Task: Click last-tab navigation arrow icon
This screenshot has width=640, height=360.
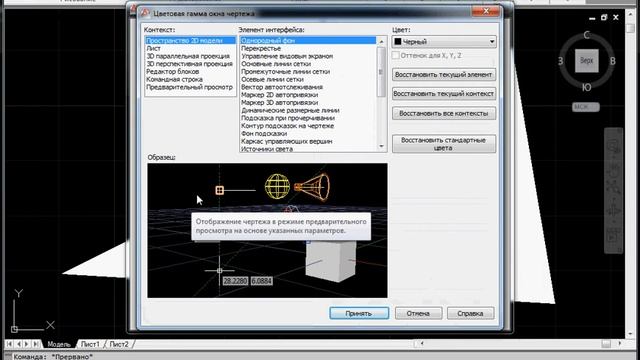Action: point(36,344)
